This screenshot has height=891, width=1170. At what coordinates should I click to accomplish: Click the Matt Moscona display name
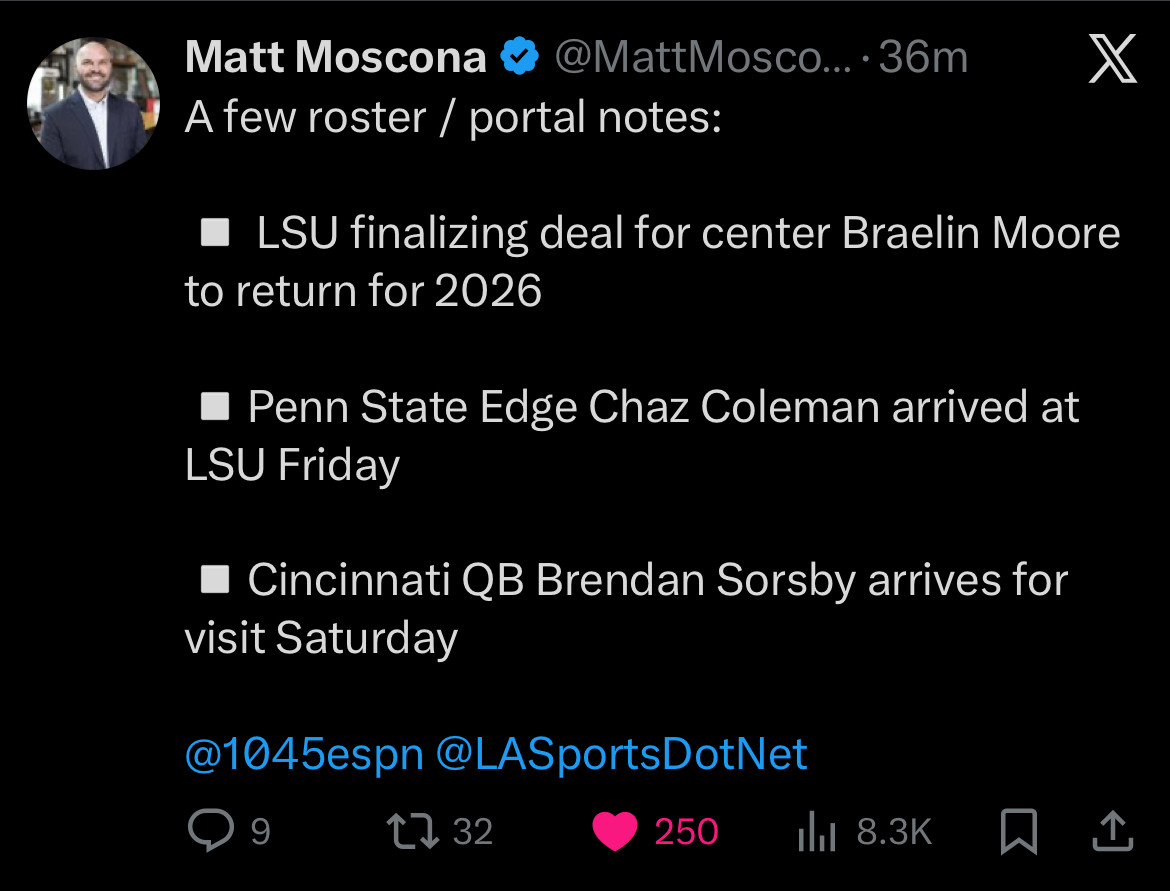pos(335,58)
